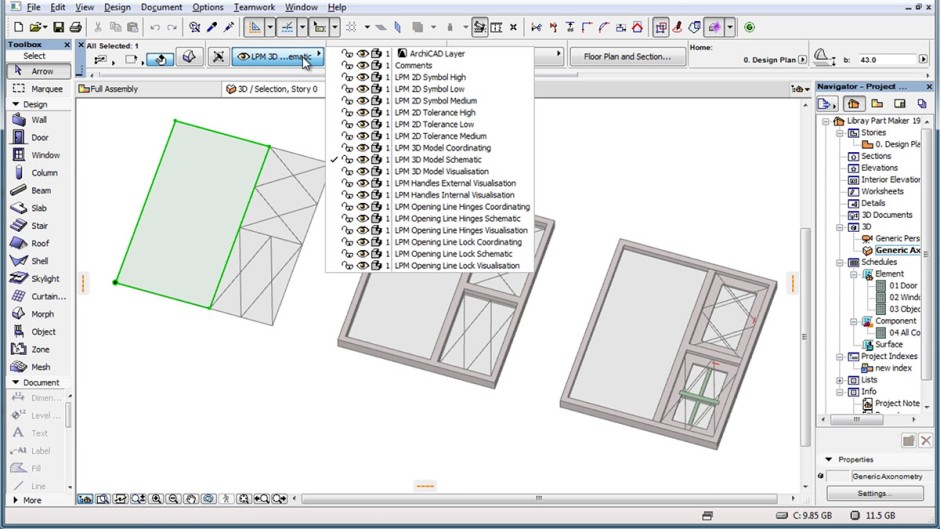Image resolution: width=940 pixels, height=529 pixels.
Task: Select the Door tool
Action: [x=38, y=138]
